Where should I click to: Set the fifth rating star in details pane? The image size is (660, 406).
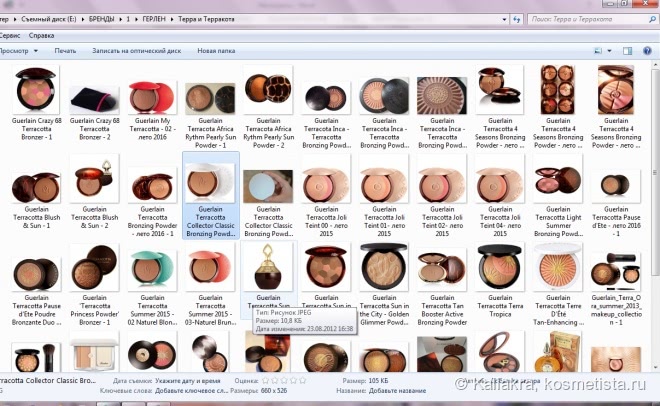302,380
